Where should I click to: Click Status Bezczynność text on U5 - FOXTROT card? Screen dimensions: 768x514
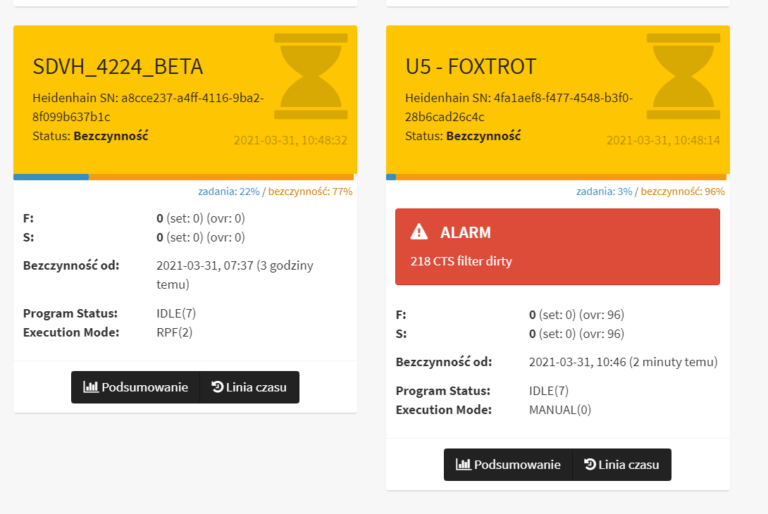click(463, 136)
